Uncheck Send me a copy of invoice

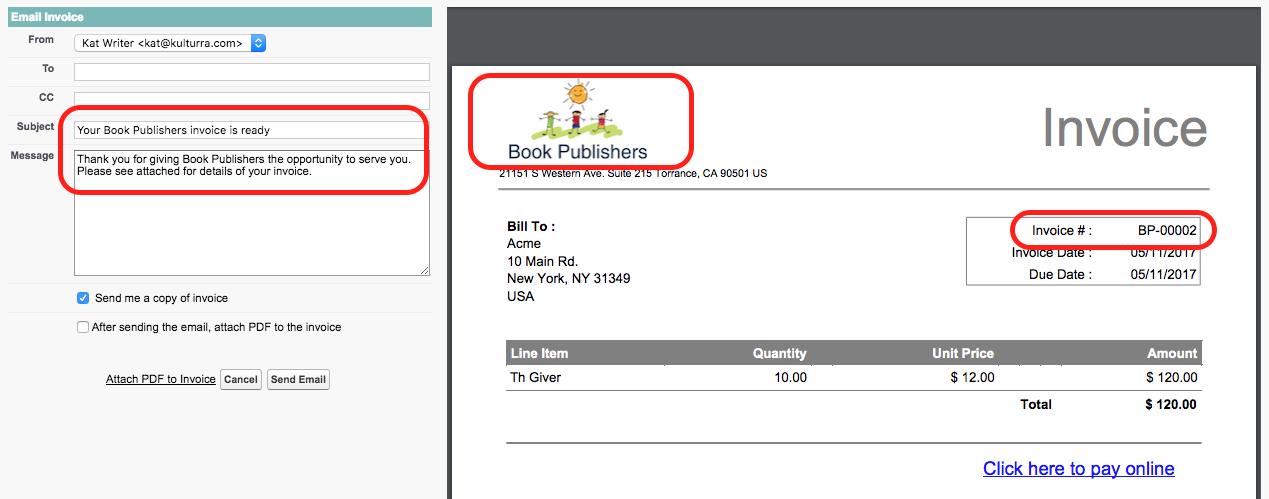click(83, 298)
